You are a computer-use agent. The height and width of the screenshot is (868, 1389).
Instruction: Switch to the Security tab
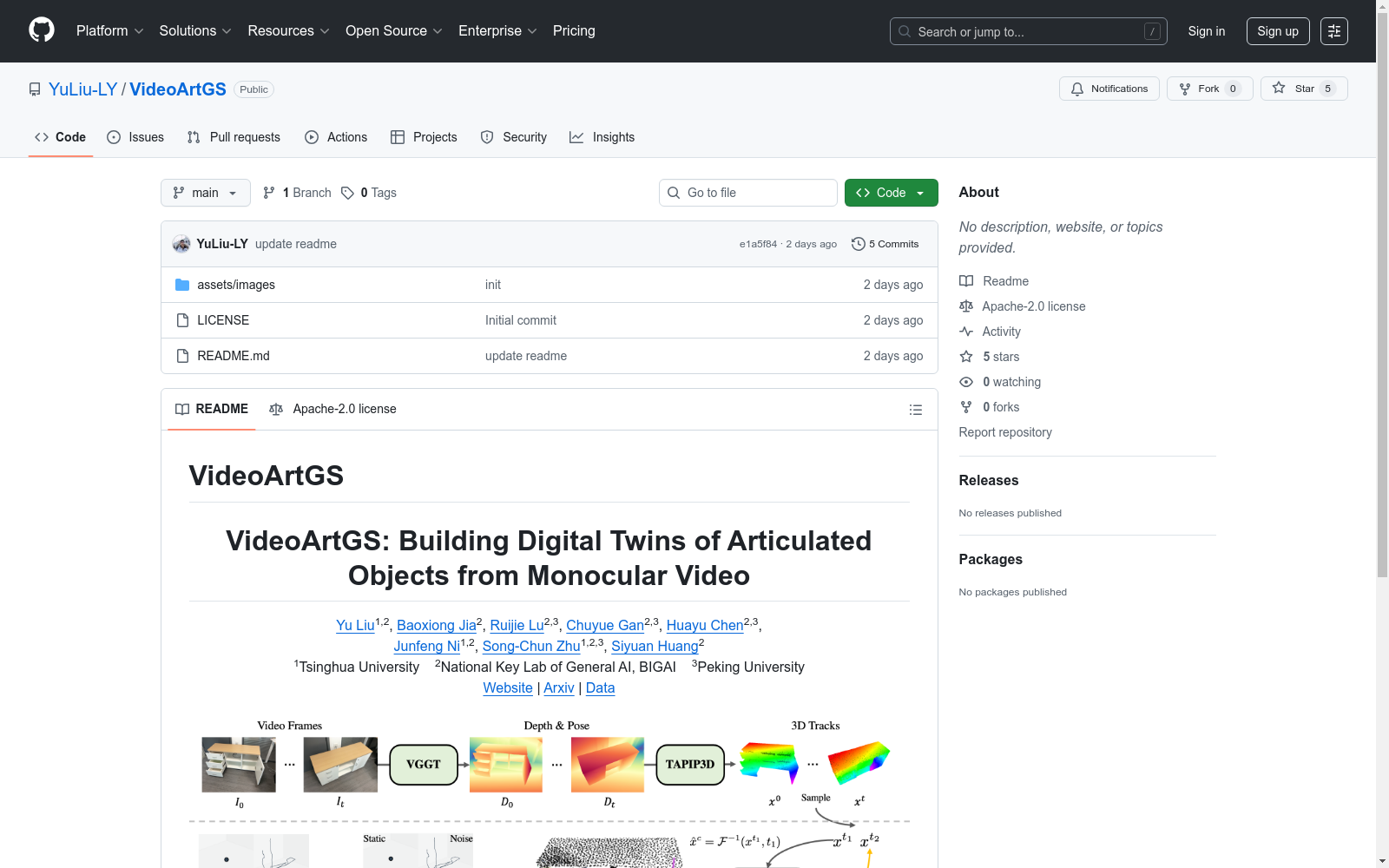click(514, 137)
